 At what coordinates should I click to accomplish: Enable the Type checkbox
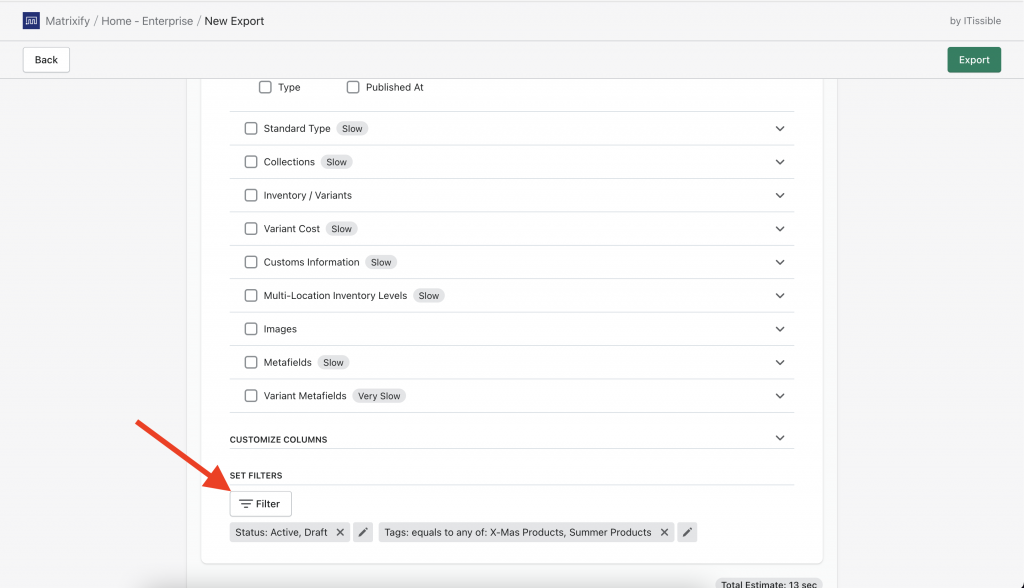pos(265,87)
